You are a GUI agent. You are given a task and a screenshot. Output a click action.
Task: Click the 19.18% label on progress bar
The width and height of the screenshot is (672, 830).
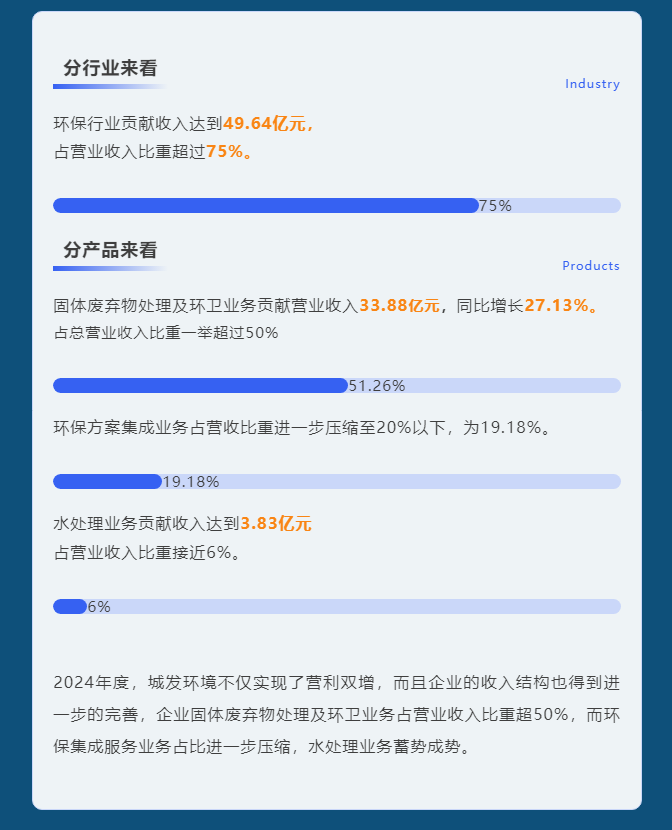point(190,482)
